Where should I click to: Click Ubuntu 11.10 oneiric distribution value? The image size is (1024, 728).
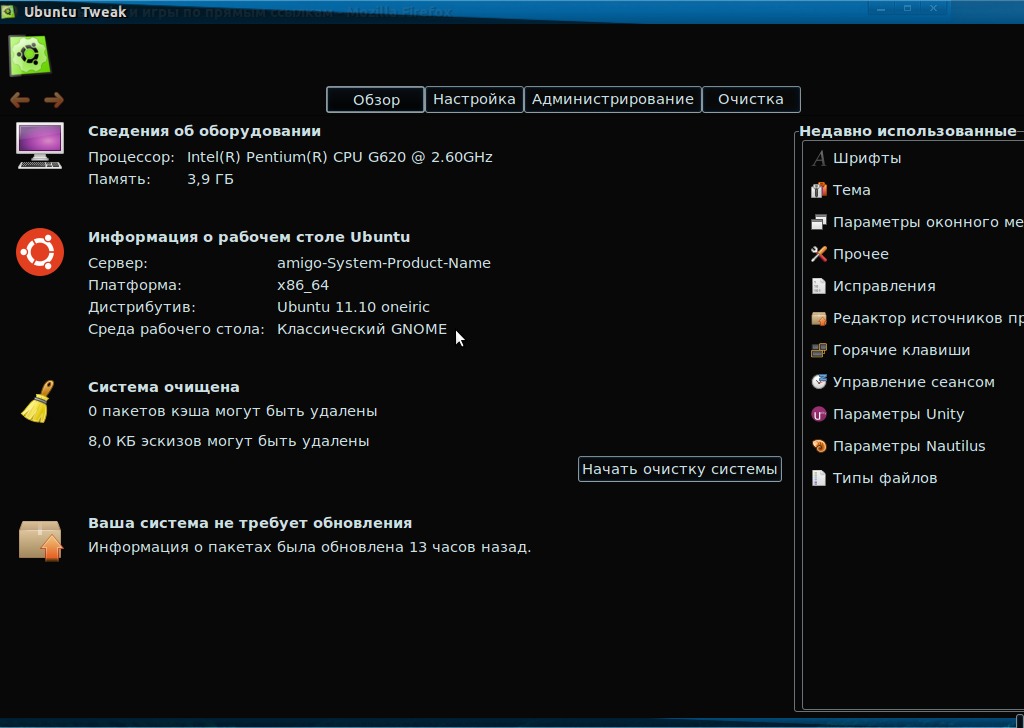(353, 307)
